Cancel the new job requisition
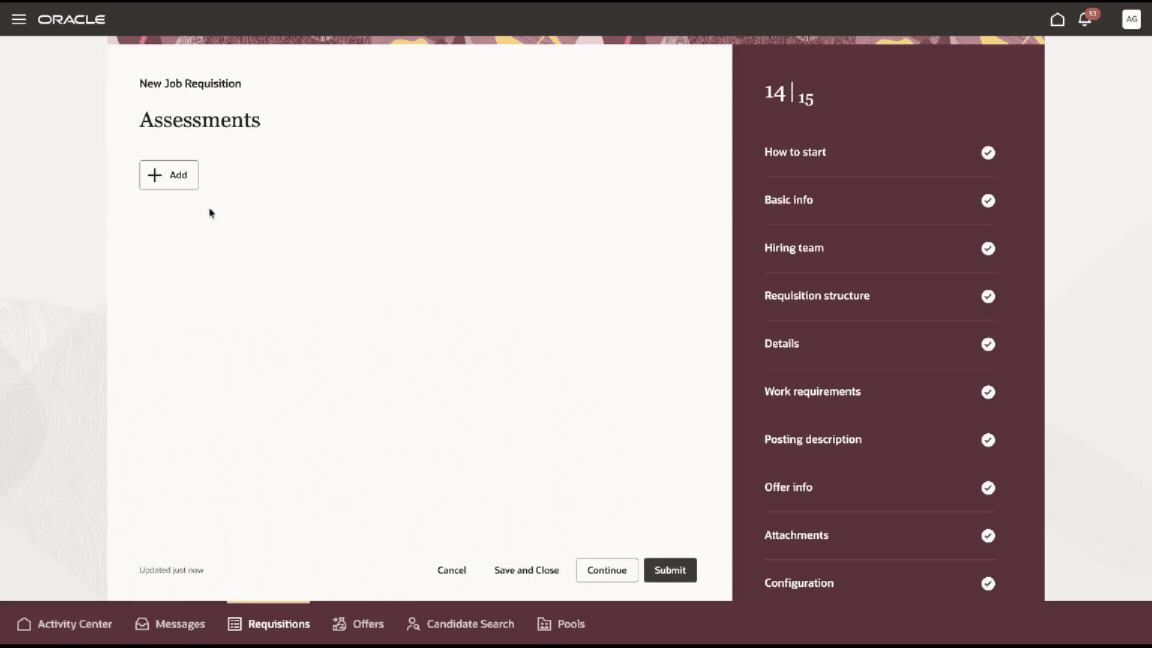 (x=452, y=570)
